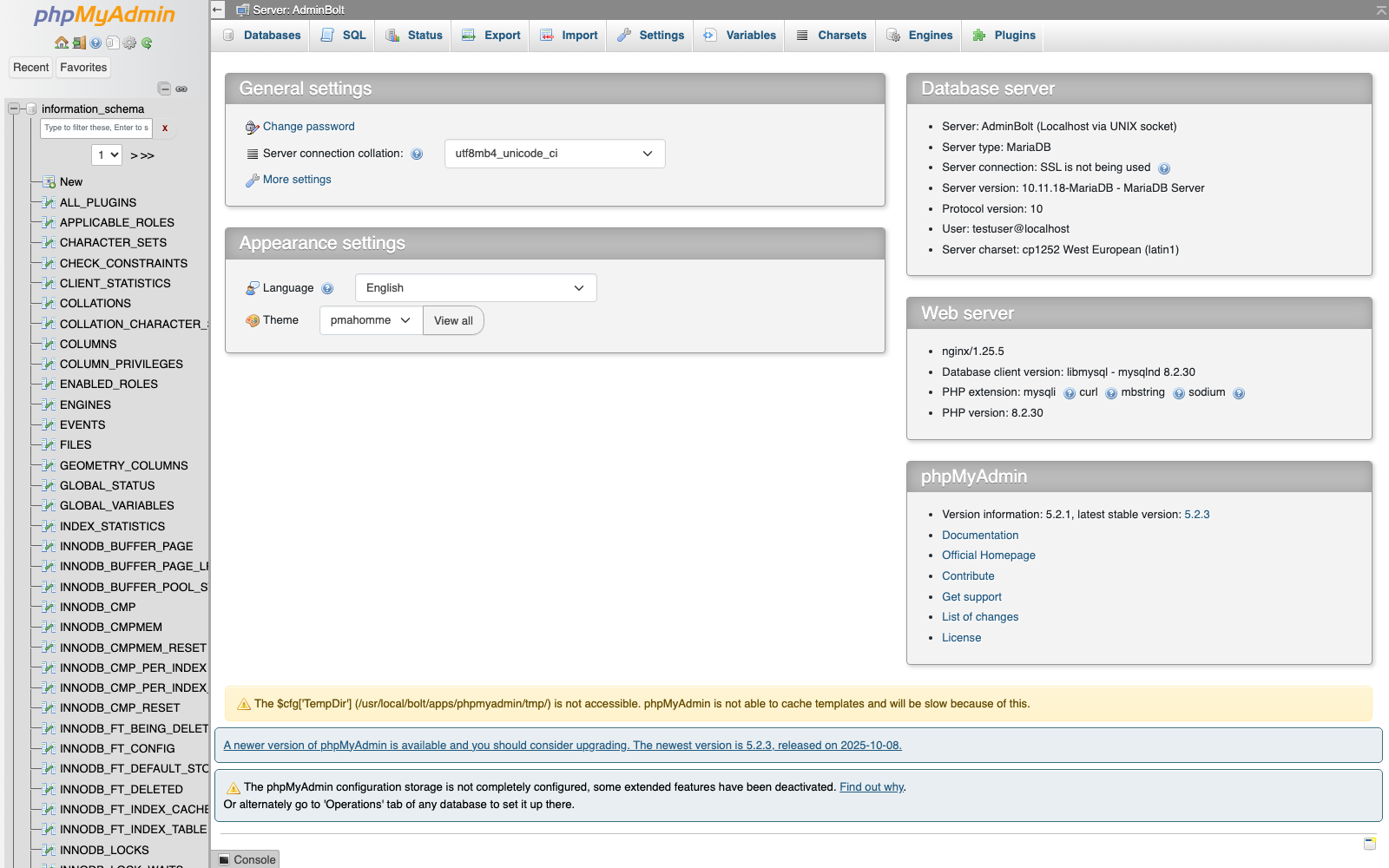Open the Official Homepage link

pos(989,556)
